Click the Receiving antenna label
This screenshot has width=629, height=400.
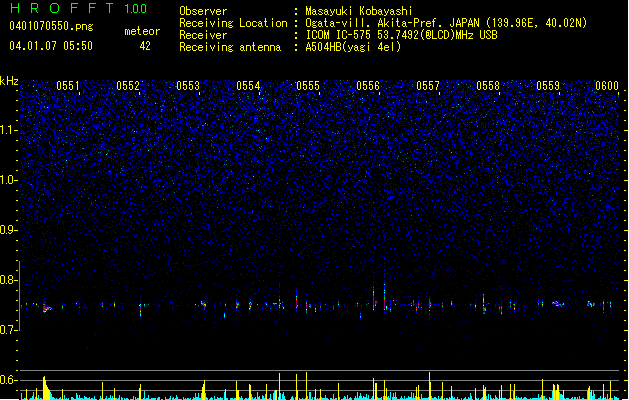point(230,47)
